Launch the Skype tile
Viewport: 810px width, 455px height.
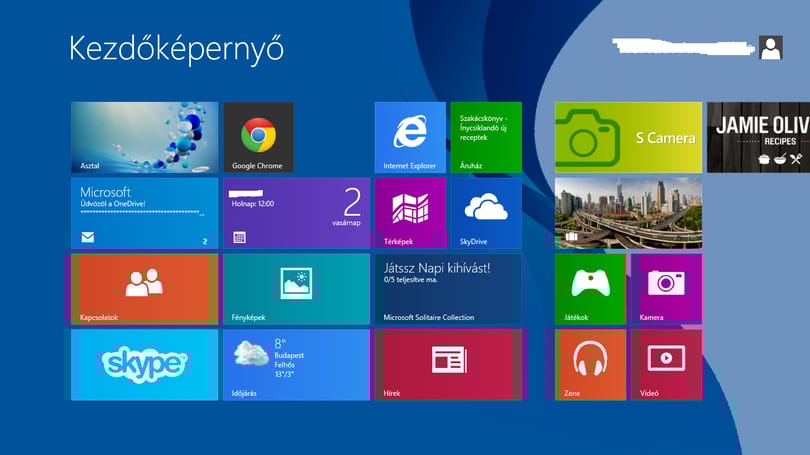coord(145,365)
